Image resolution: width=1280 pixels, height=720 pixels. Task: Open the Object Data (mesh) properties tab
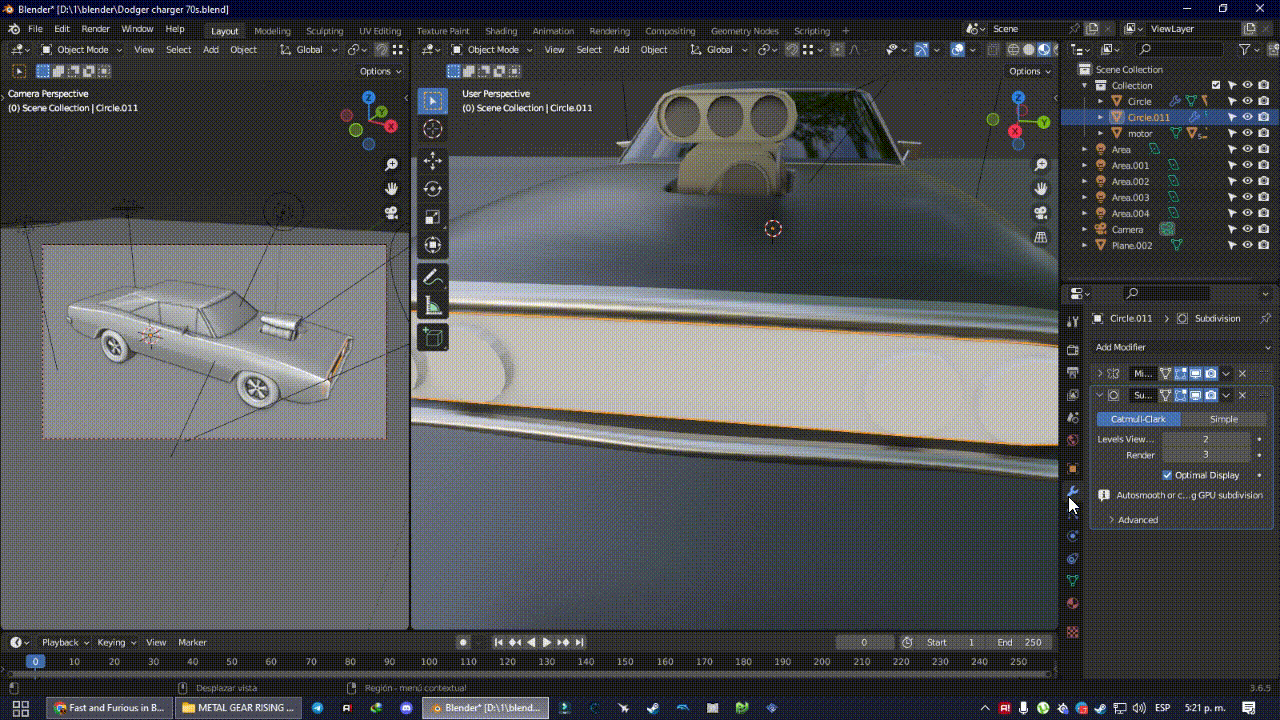point(1072,581)
